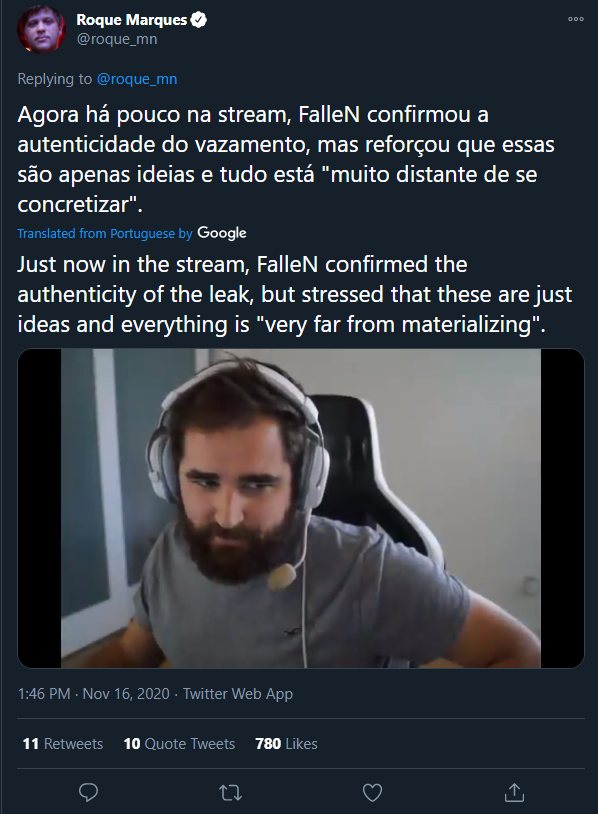Click the verified badge next to Roque Marques
Image resolution: width=598 pixels, height=814 pixels.
tap(199, 20)
